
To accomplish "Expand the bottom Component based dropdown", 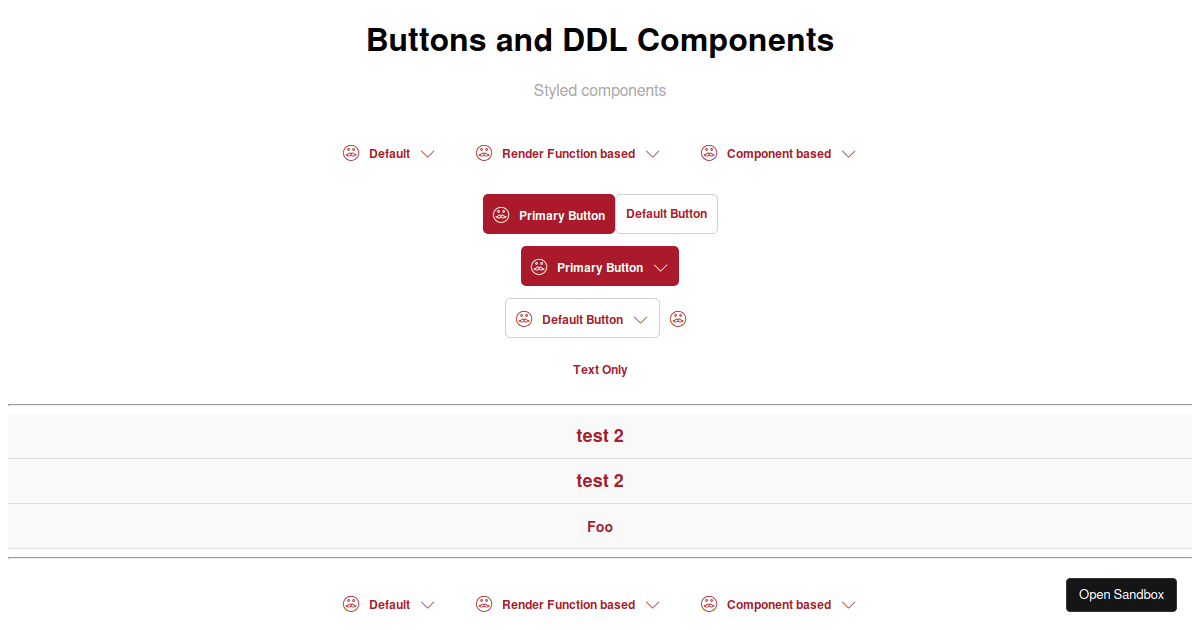I will point(848,604).
